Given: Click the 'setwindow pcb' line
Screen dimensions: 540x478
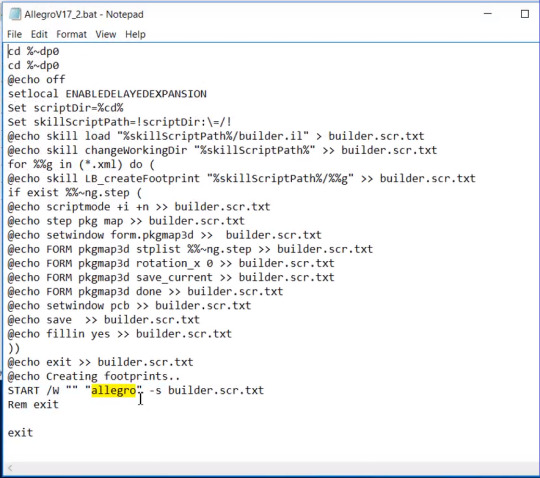Looking at the screenshot, I should click(x=129, y=305).
